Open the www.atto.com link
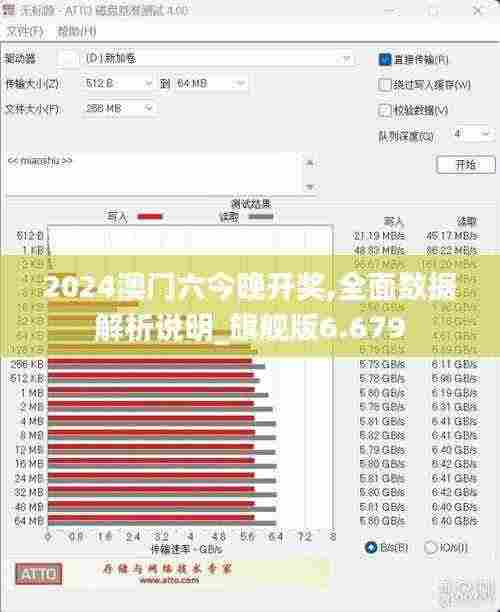The height and width of the screenshot is (612, 500). 169,580
